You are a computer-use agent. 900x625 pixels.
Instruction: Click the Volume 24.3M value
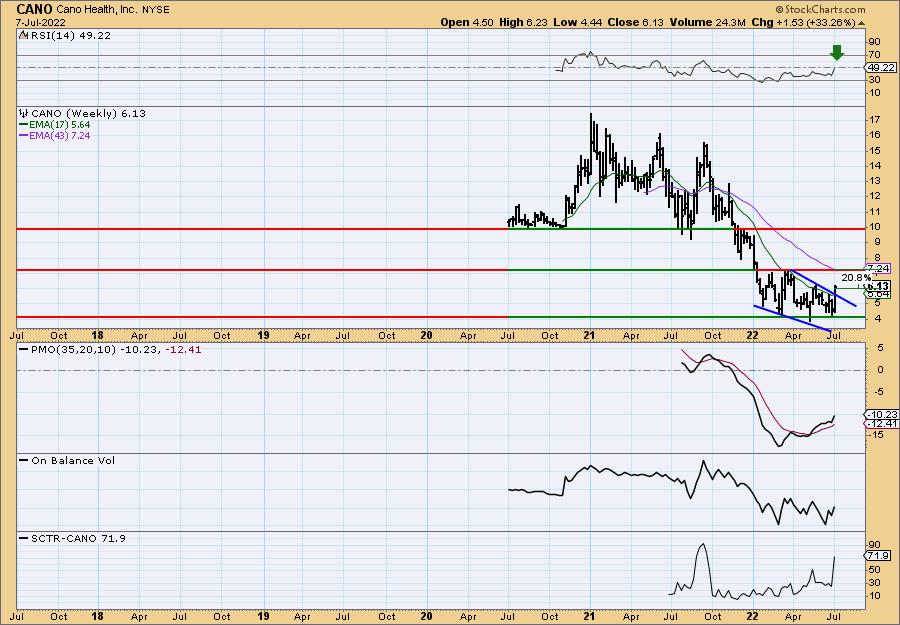click(707, 22)
